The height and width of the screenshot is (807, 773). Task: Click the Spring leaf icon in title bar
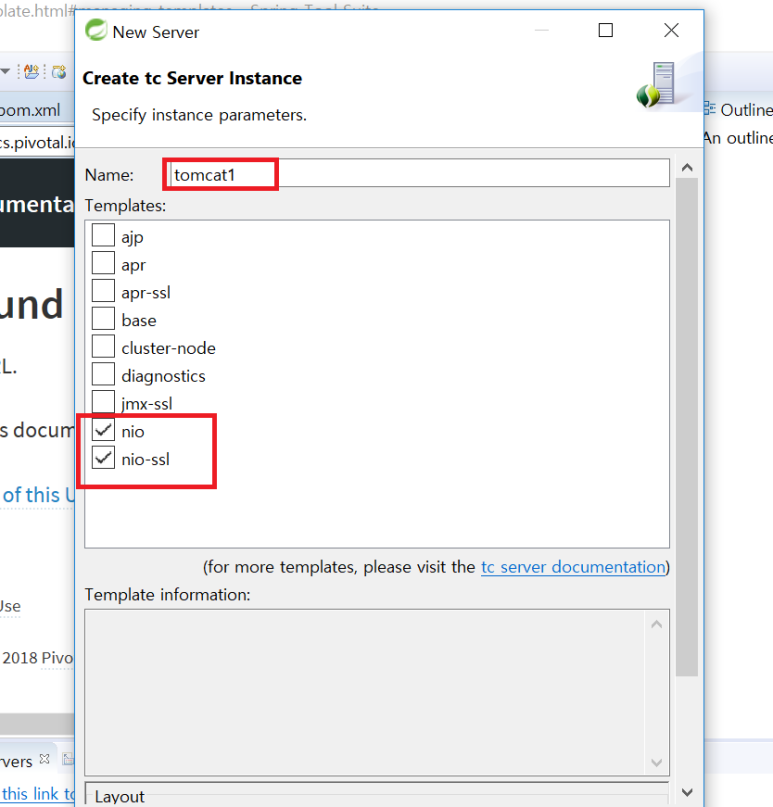coord(96,30)
